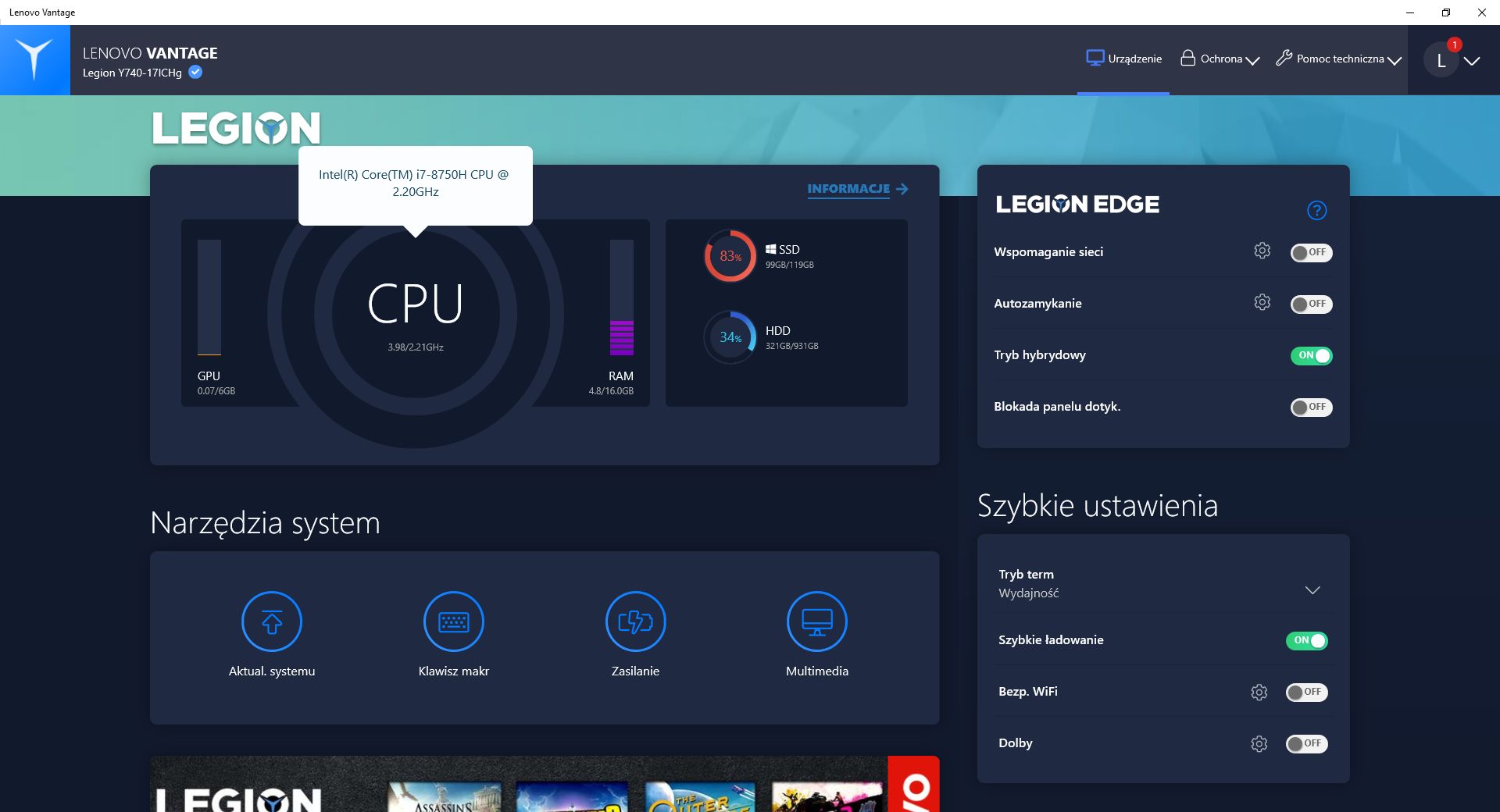This screenshot has height=812, width=1500.
Task: Minimize the Lenovo Vantage window
Action: point(1410,12)
